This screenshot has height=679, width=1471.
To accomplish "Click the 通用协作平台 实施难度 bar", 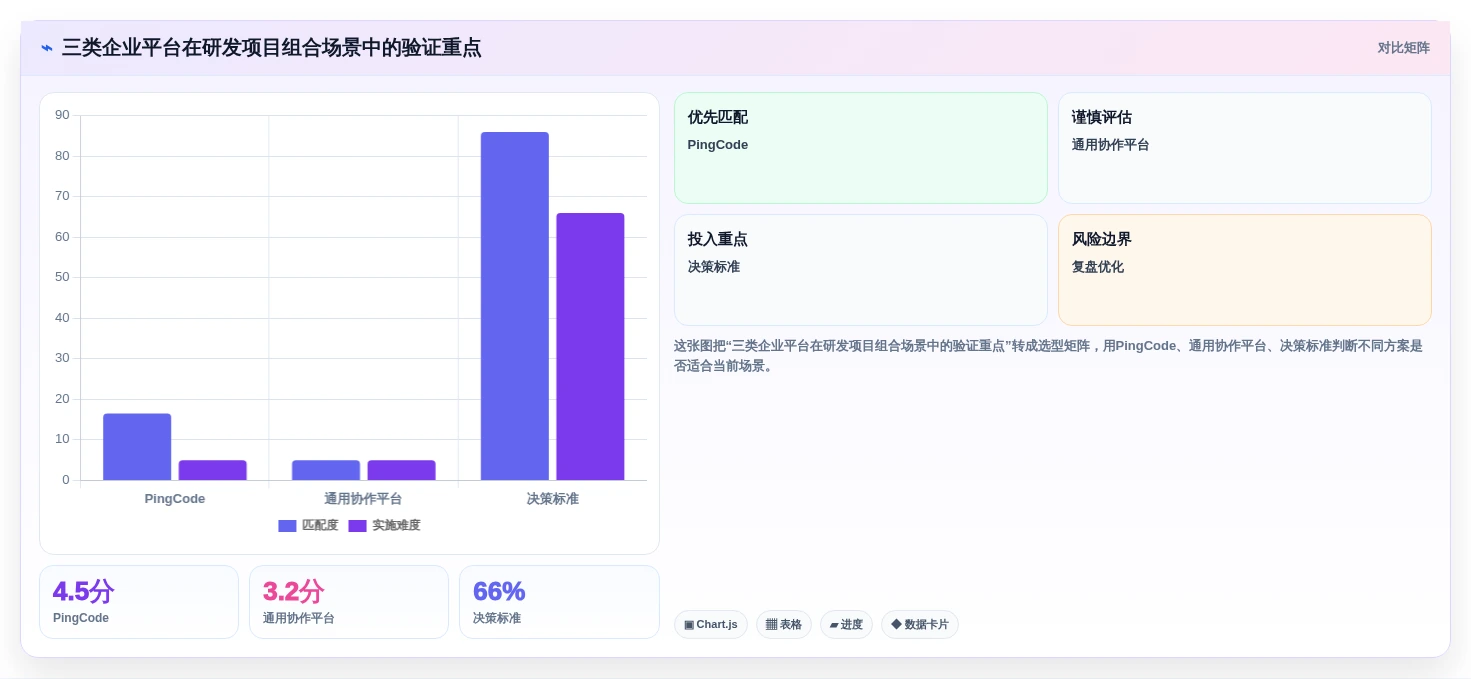I will point(401,470).
